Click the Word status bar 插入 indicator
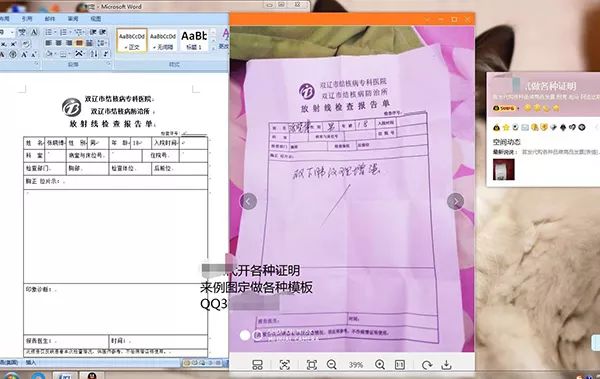The width and height of the screenshot is (600, 379). 31,362
